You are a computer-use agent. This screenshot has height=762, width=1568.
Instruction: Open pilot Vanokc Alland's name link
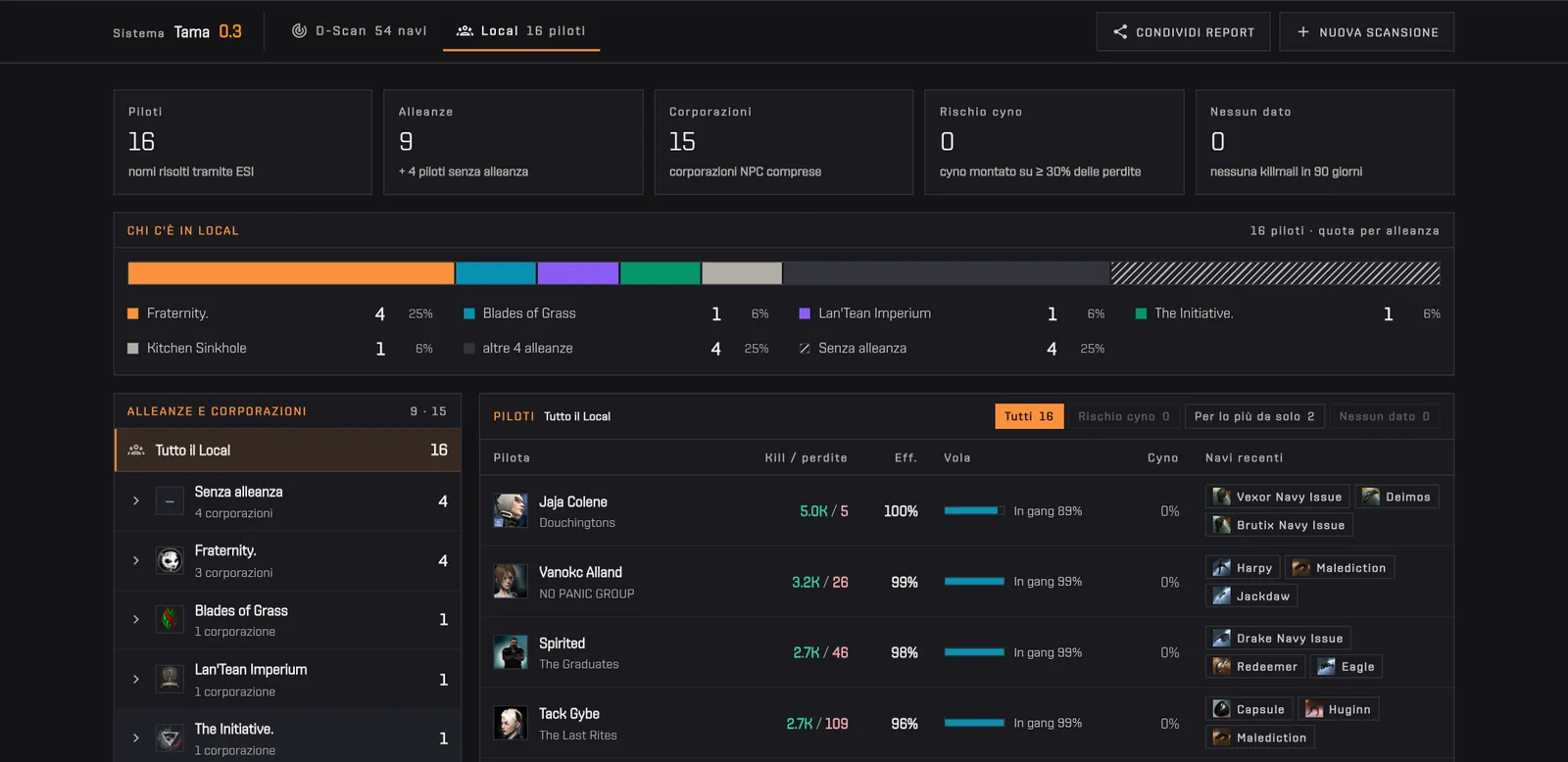point(580,572)
